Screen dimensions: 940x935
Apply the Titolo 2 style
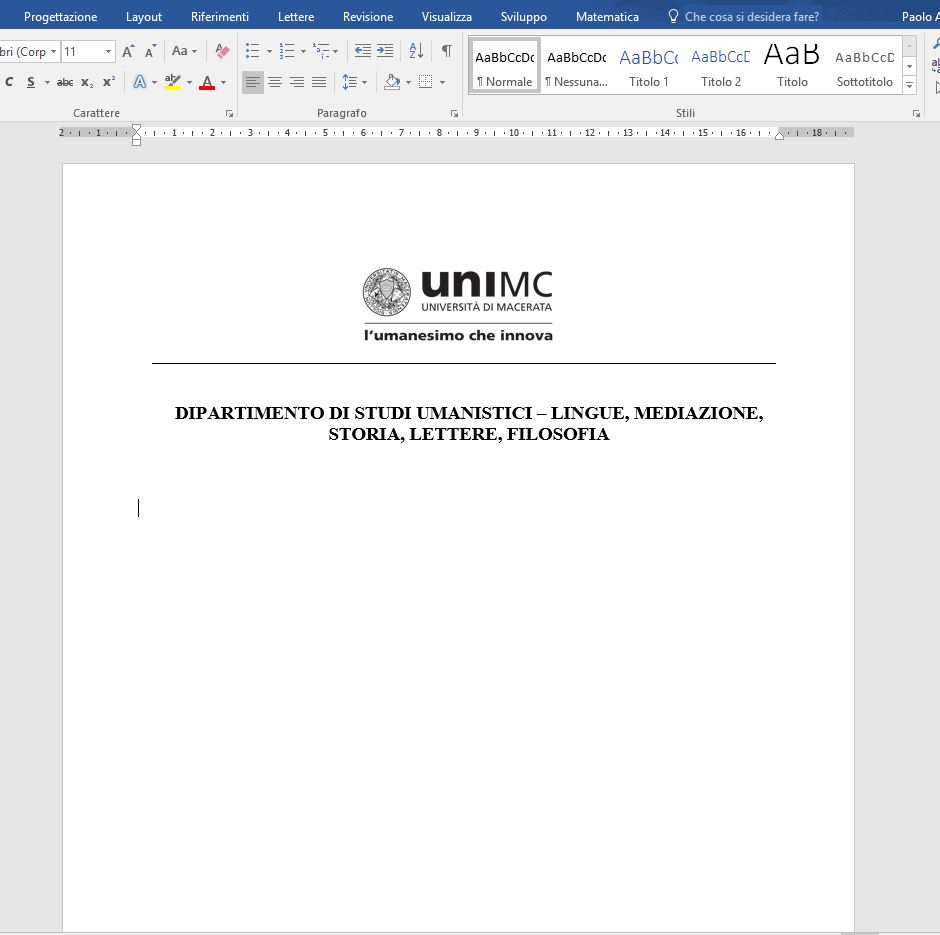tap(721, 65)
